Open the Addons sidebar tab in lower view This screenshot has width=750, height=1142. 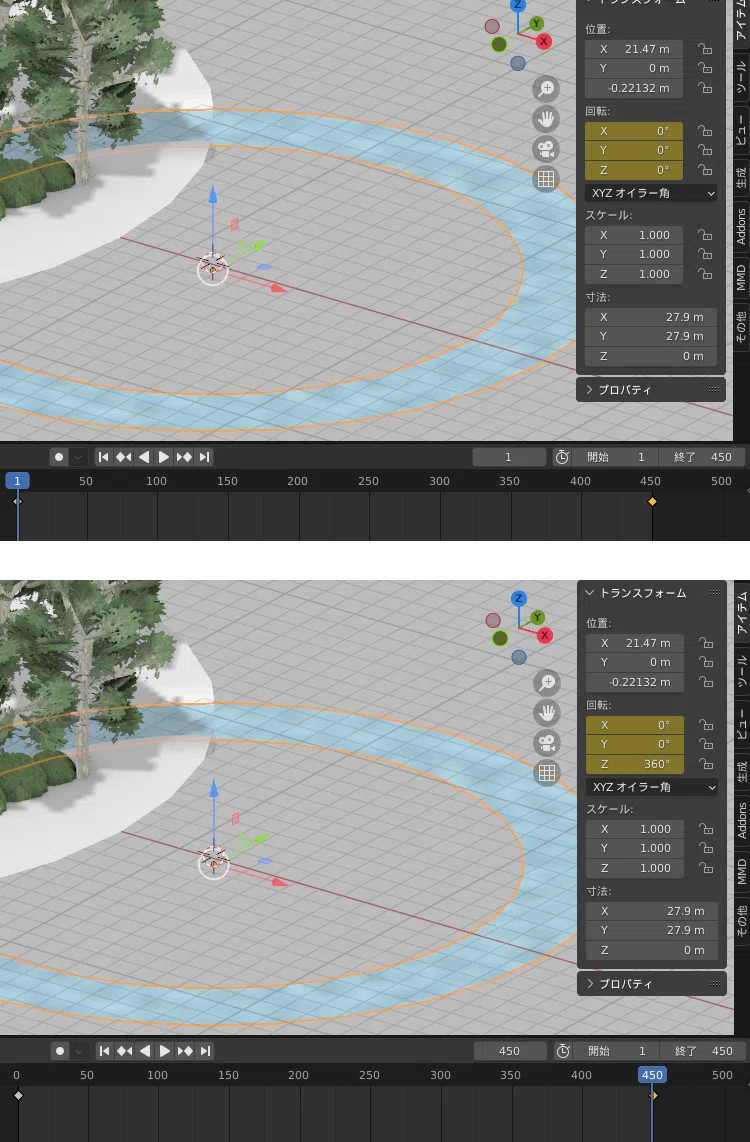[x=741, y=820]
